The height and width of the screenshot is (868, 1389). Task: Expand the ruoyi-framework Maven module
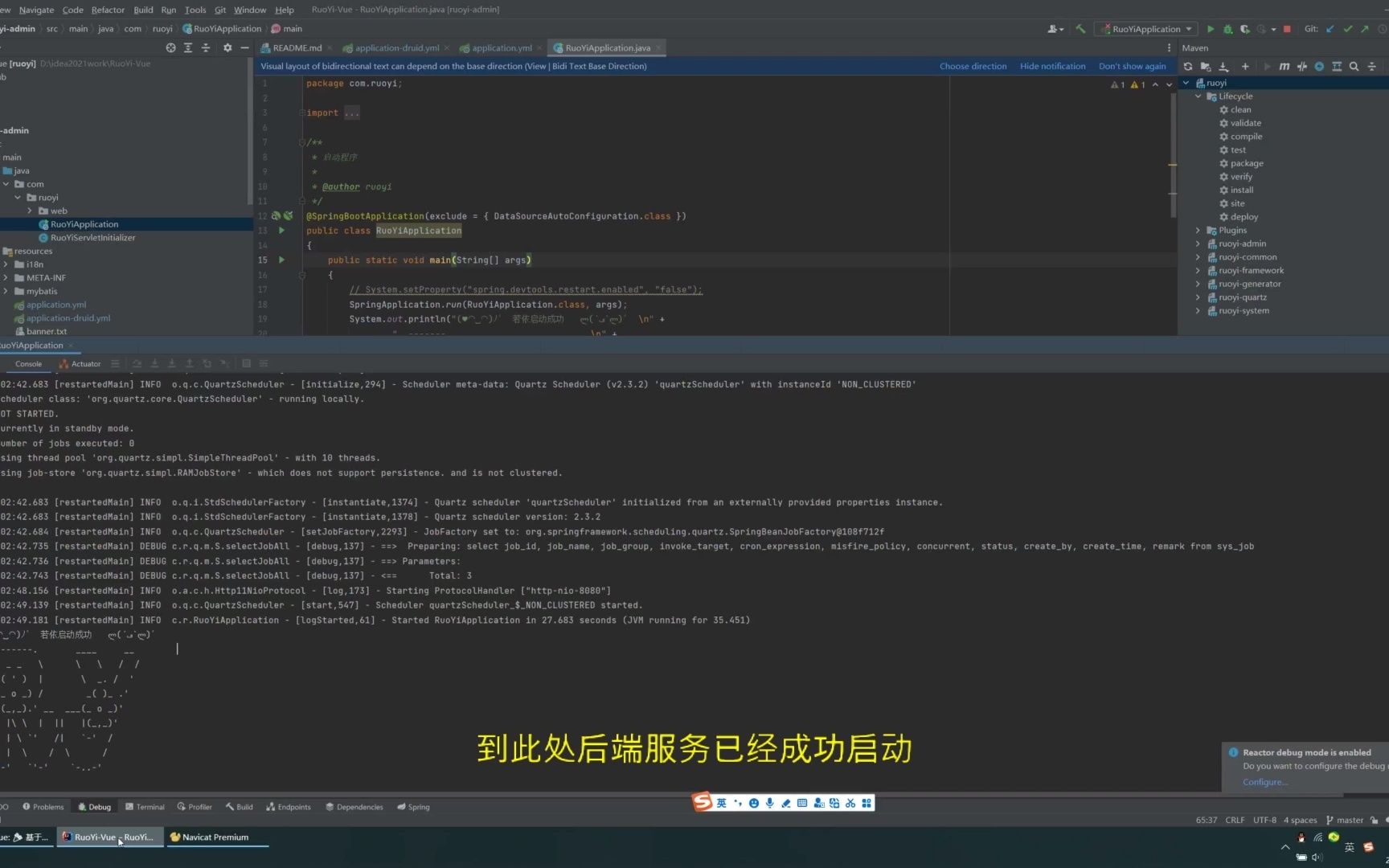tap(1198, 271)
